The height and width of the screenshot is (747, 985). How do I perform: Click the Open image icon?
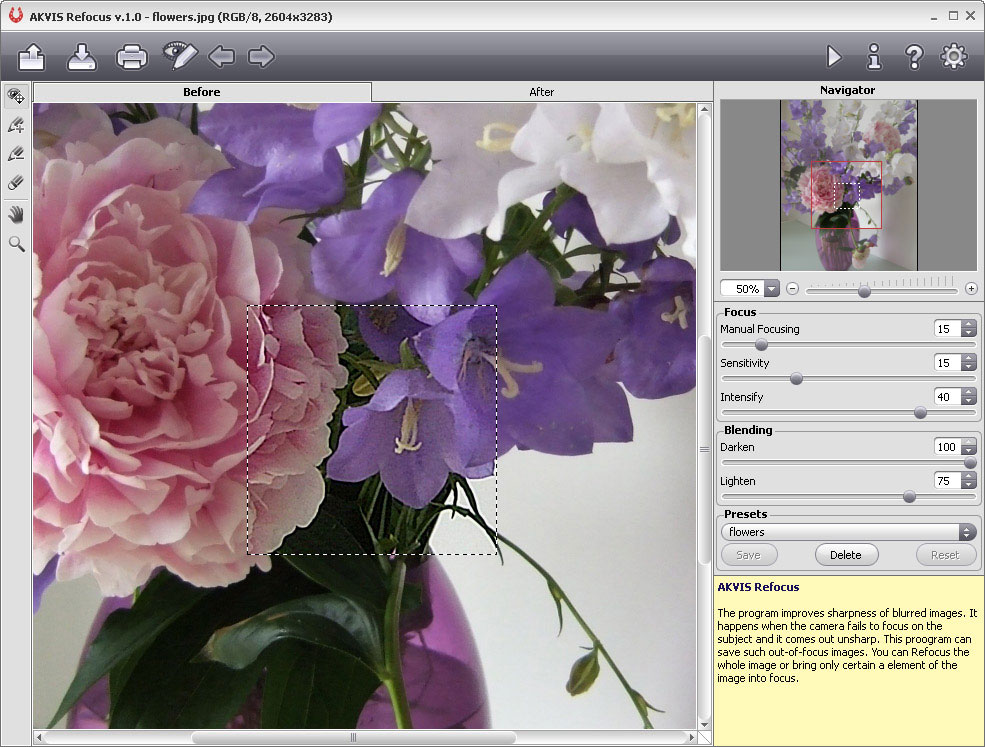click(32, 57)
